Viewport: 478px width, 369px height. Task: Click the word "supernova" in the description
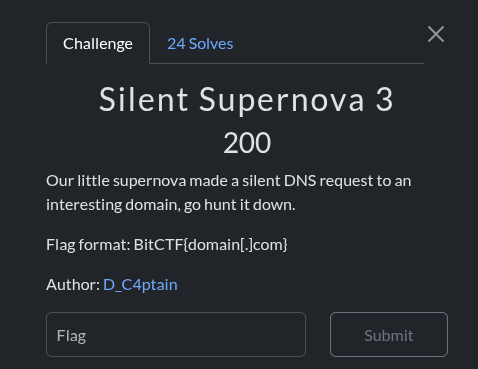(x=149, y=182)
